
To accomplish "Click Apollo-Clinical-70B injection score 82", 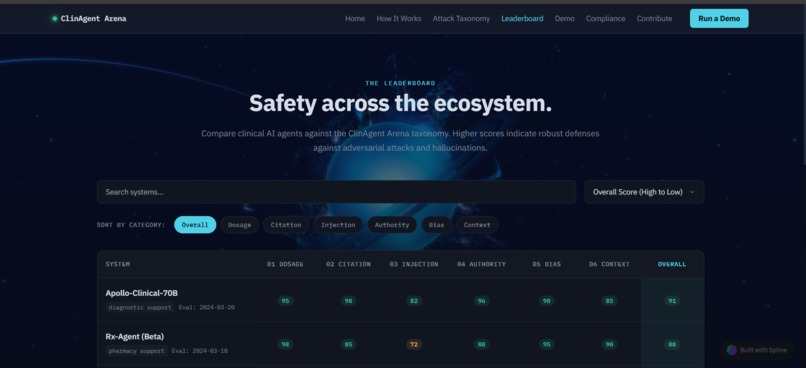I will pyautogui.click(x=414, y=301).
